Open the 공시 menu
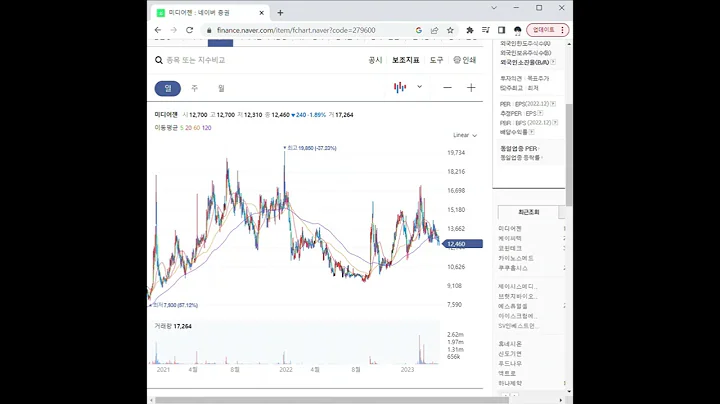Image resolution: width=720 pixels, height=404 pixels. tap(375, 60)
